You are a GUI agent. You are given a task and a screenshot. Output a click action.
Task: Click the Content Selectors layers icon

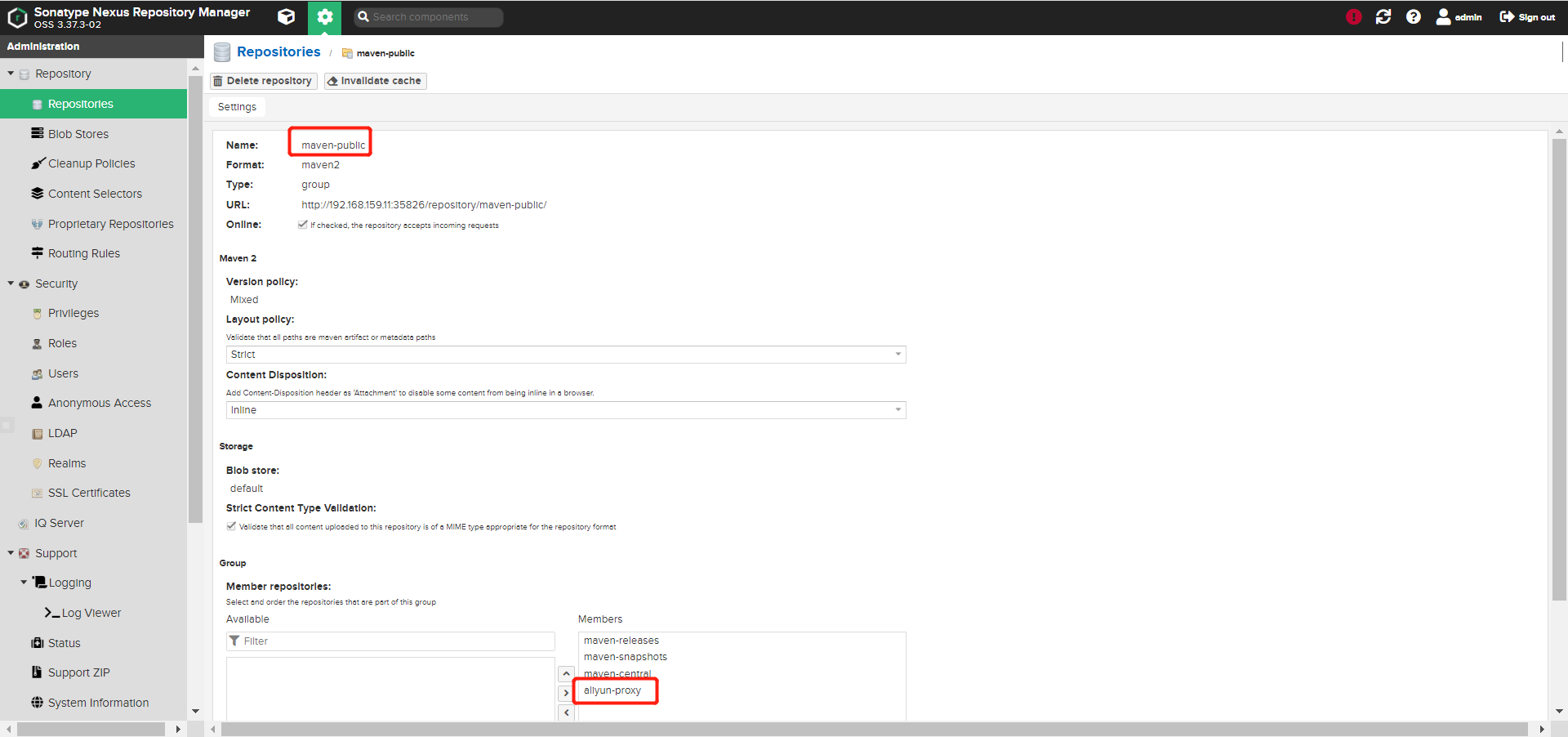pyautogui.click(x=37, y=194)
